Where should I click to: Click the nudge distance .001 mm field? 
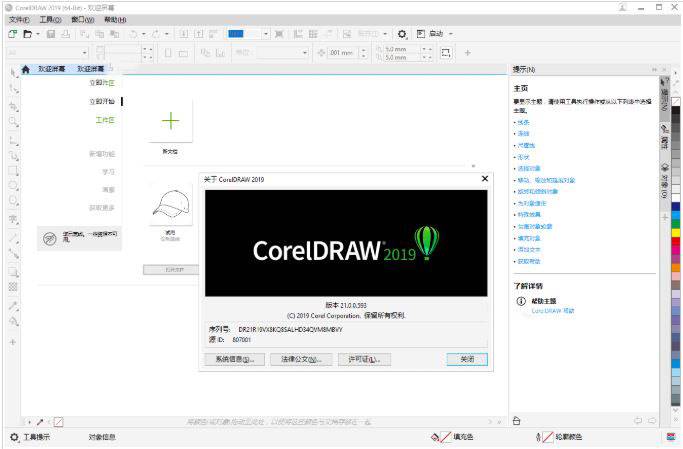pos(342,53)
